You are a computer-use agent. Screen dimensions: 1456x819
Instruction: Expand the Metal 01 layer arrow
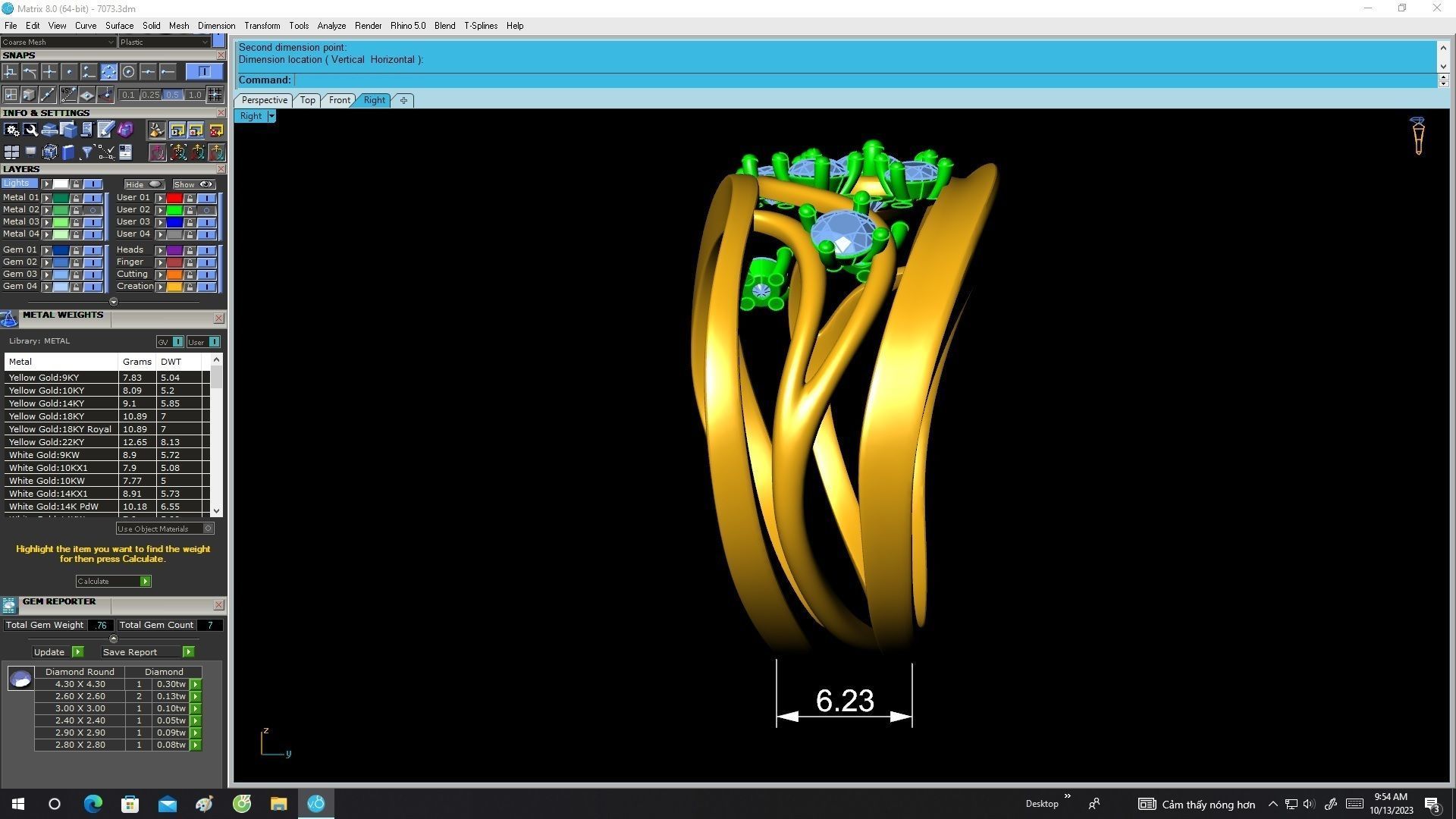pos(46,198)
